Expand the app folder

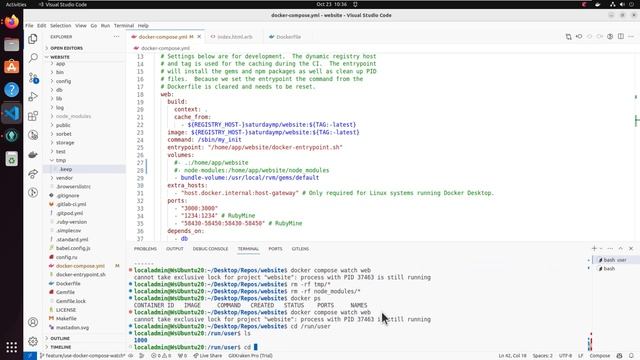tap(60, 64)
